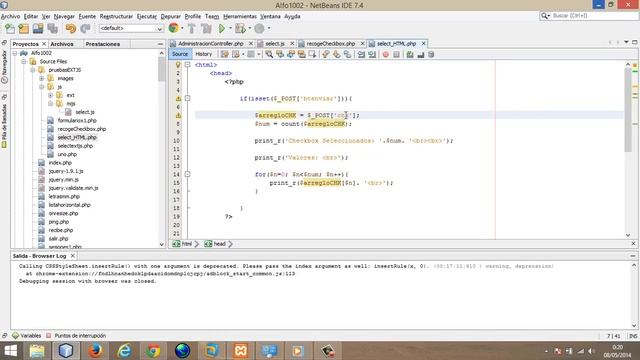Select the Chrome browser icon in toolbar
640x360 pixels.
173,28
